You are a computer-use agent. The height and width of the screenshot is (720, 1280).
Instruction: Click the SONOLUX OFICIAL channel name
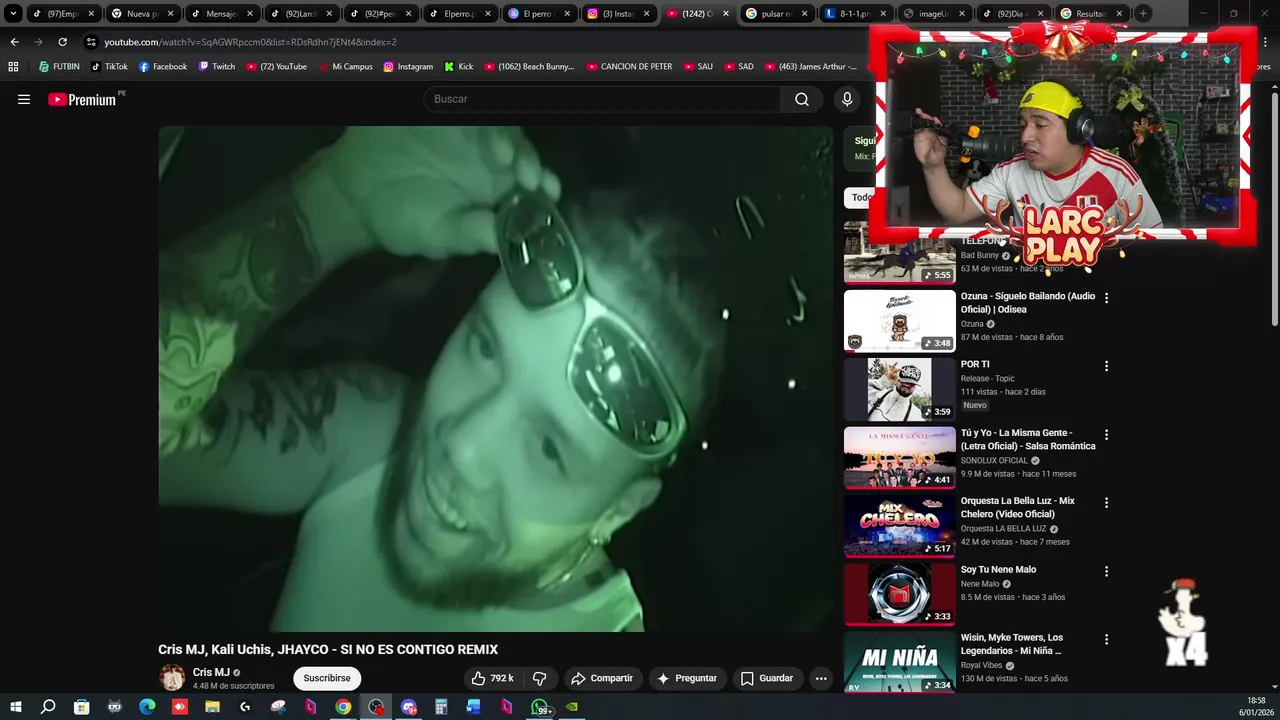(994, 461)
